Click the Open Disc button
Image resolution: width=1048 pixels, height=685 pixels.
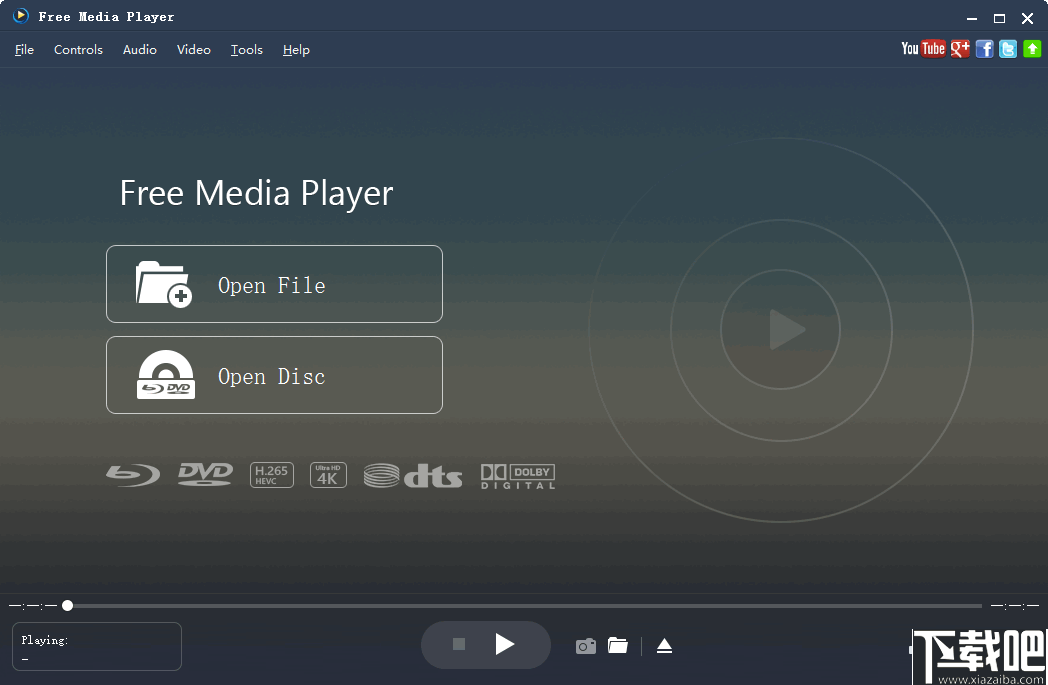[x=274, y=376]
